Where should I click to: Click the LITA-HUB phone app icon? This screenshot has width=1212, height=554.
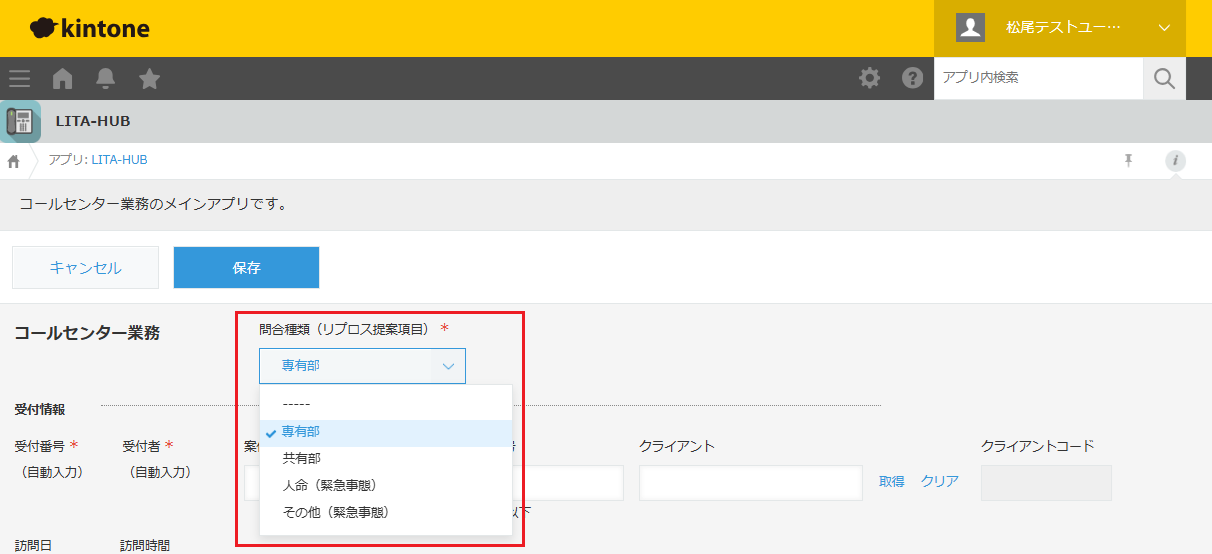21,121
